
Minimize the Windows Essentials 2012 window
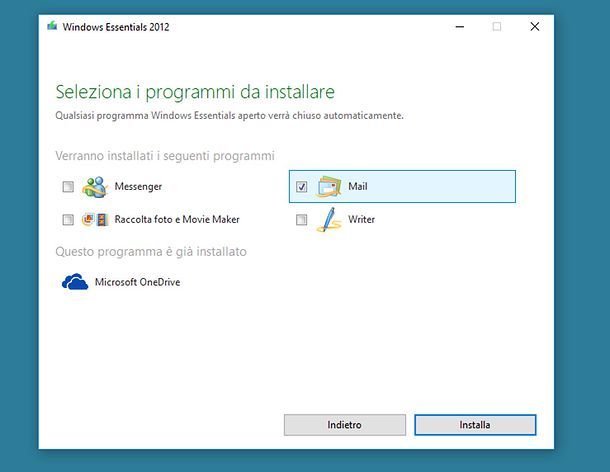(x=460, y=27)
